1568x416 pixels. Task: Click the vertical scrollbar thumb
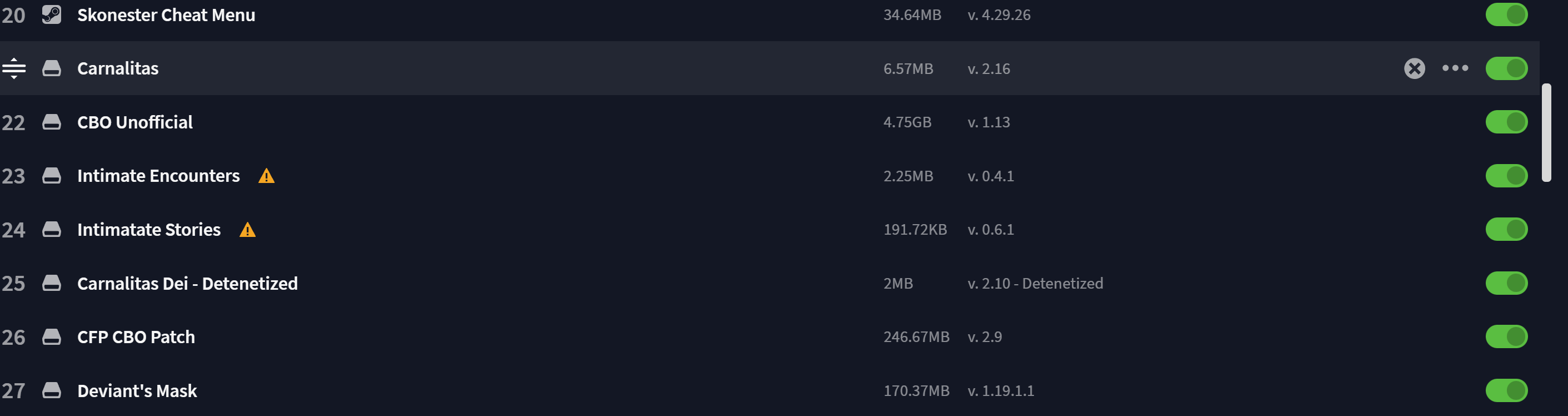pyautogui.click(x=1546, y=133)
